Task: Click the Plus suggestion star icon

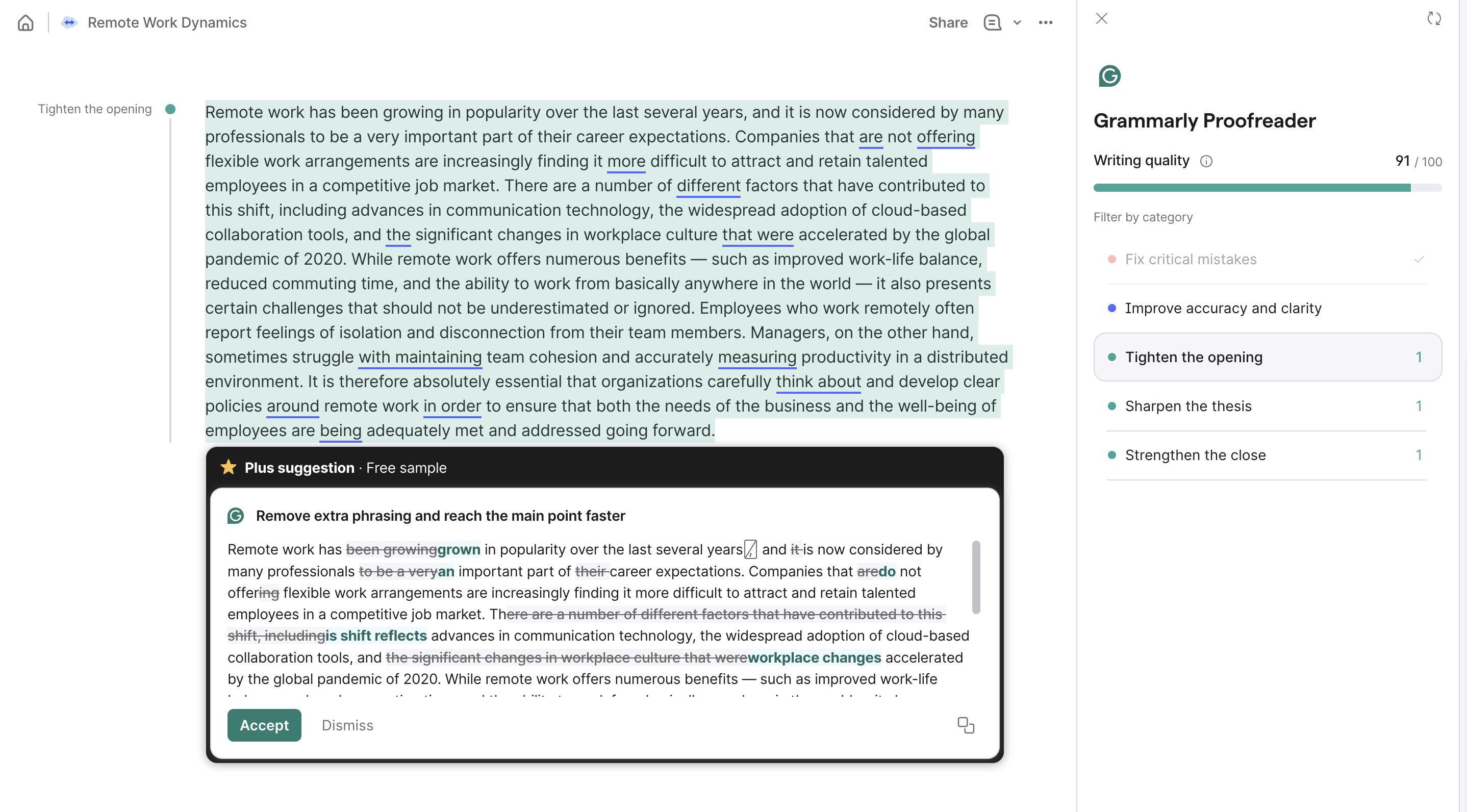Action: (x=229, y=467)
